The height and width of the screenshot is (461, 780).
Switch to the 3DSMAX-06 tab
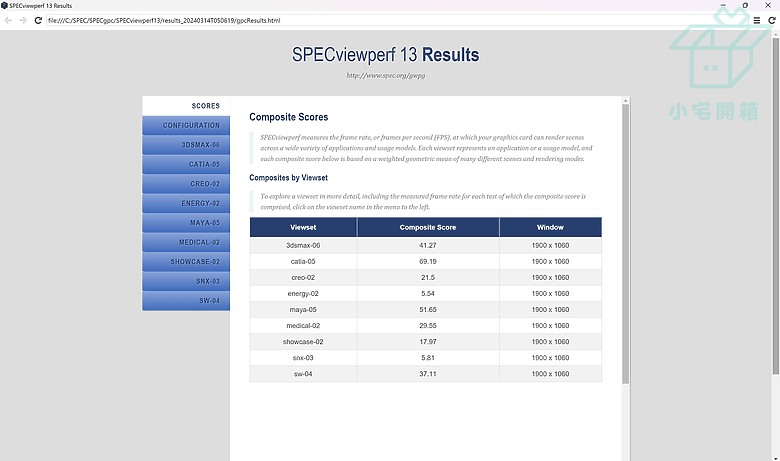(x=186, y=145)
